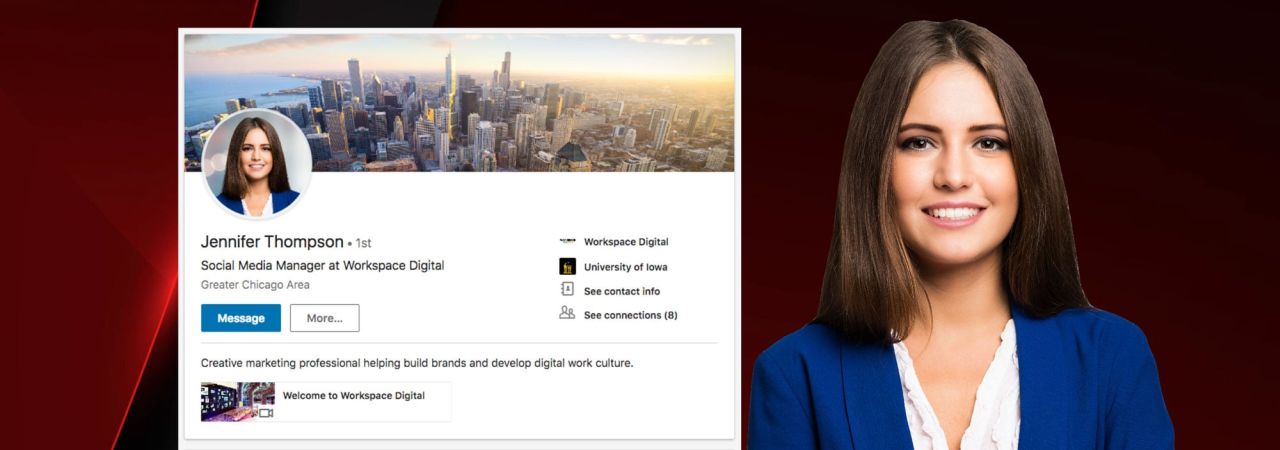The width and height of the screenshot is (1280, 450).
Task: Select See contact info
Action: (x=621, y=291)
